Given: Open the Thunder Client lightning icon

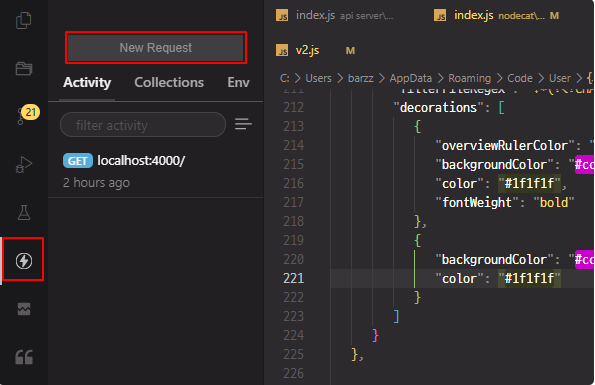Looking at the screenshot, I should (24, 261).
